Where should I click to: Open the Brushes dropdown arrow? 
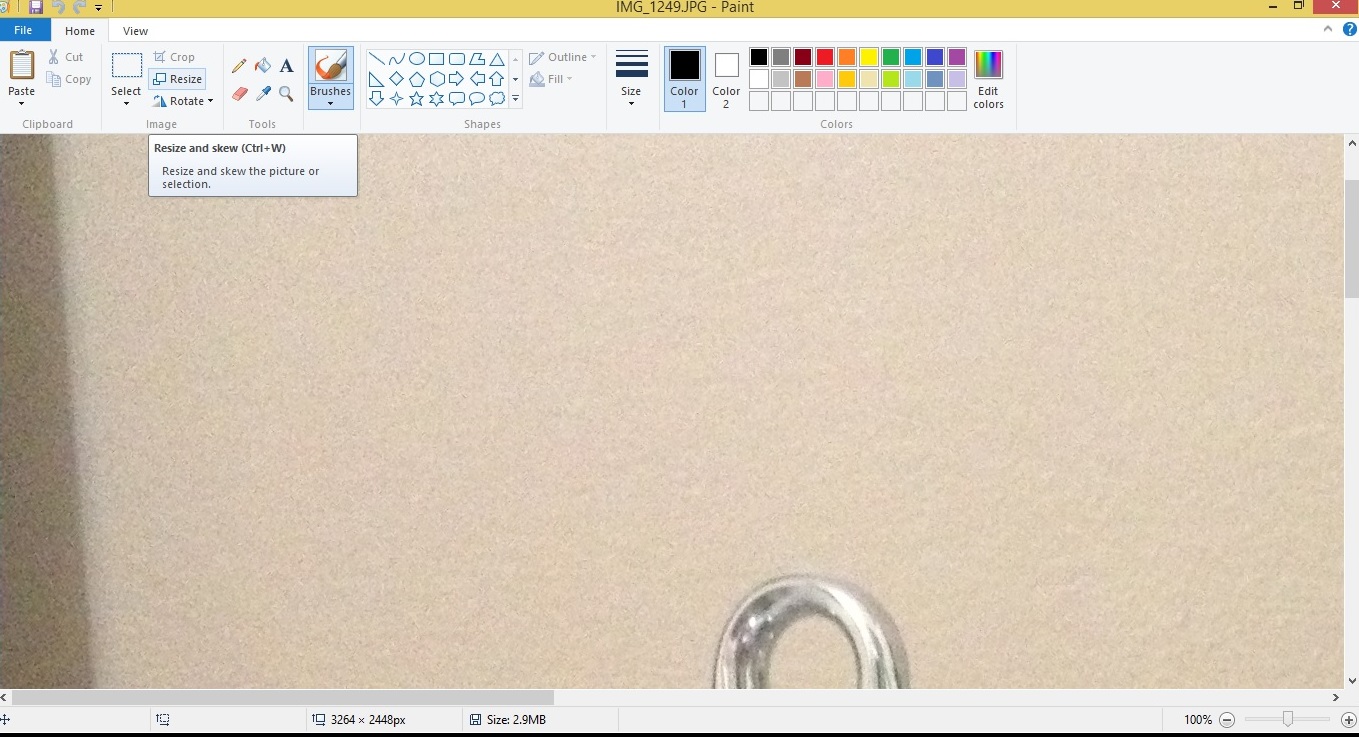click(x=330, y=103)
